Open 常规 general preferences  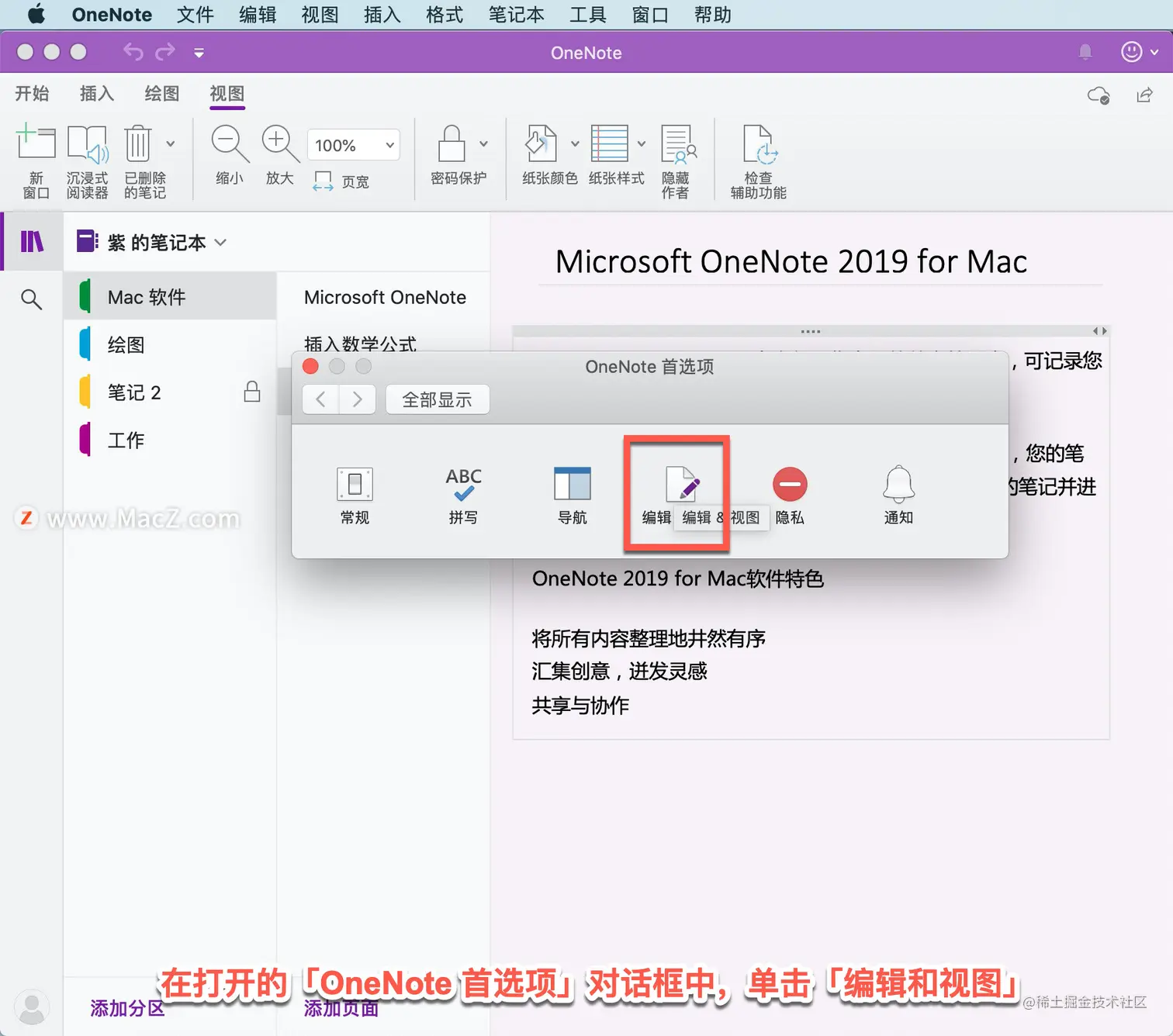point(355,496)
